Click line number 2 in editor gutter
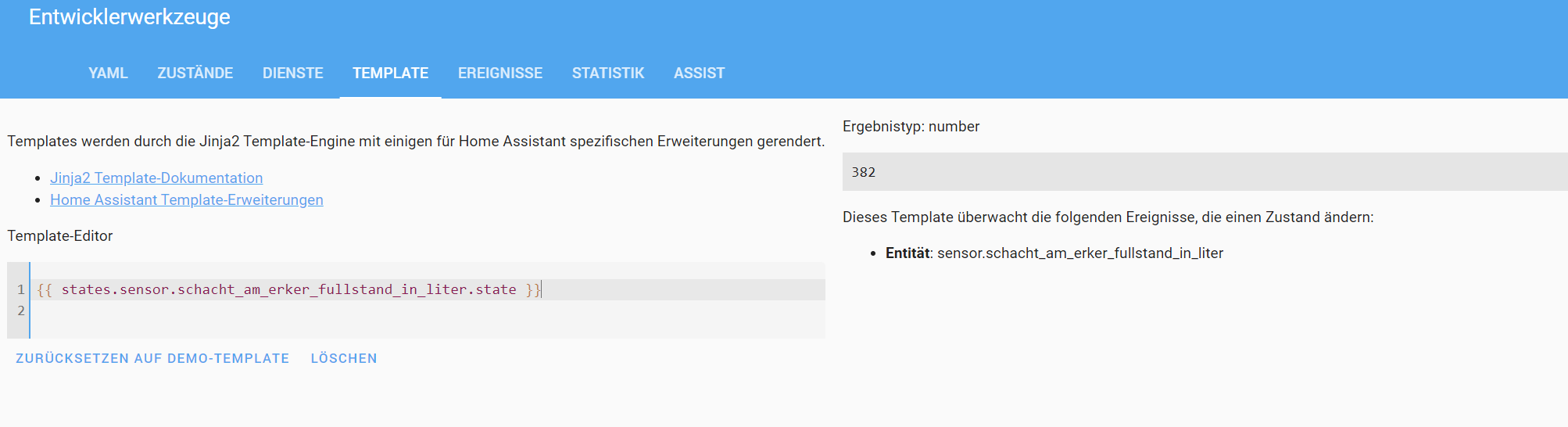This screenshot has width=1568, height=427. [21, 310]
